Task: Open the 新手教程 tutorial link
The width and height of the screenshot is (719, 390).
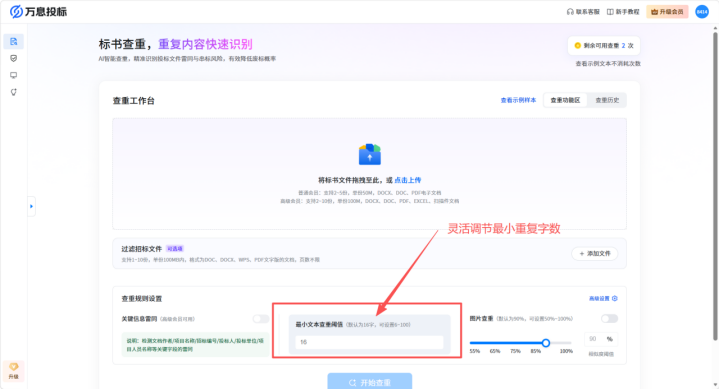Action: coord(623,12)
